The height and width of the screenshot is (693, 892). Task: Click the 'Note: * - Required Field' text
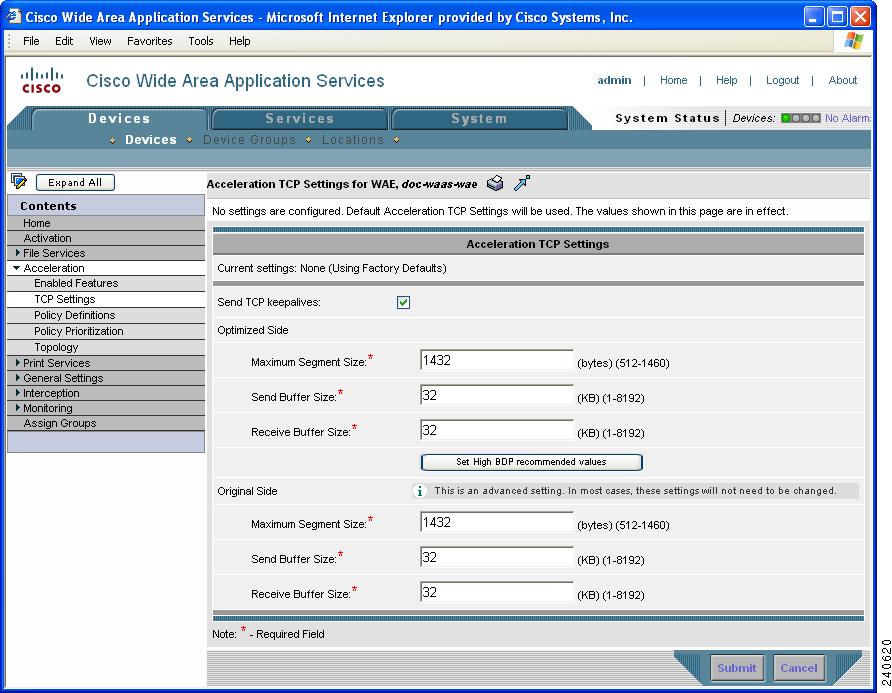[x=268, y=633]
